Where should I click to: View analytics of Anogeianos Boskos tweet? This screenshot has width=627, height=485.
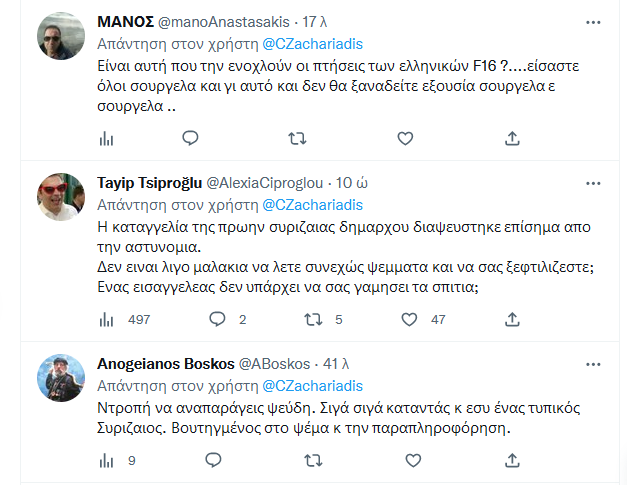(x=107, y=461)
